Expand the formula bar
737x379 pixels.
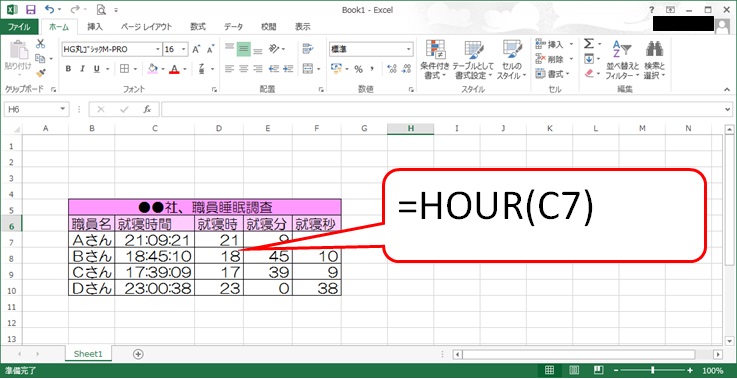728,109
